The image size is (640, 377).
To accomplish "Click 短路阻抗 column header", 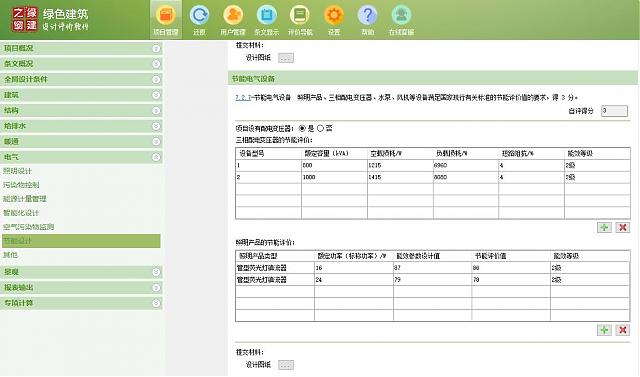I will click(x=531, y=153).
